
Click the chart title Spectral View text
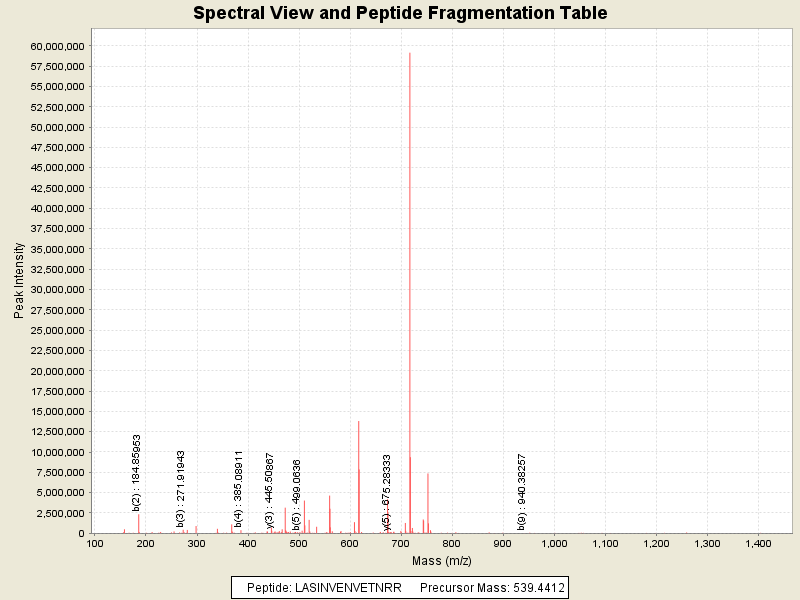pyautogui.click(x=400, y=14)
